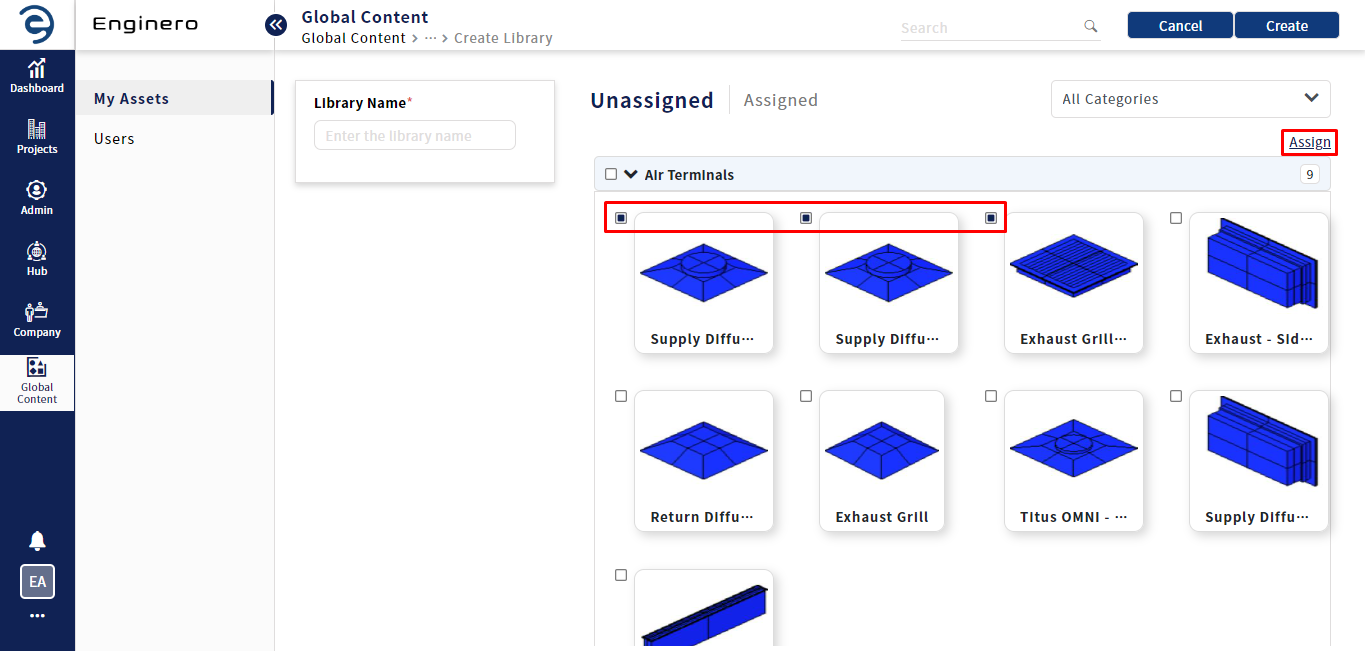Click the notifications bell icon
1365x651 pixels.
pyautogui.click(x=37, y=541)
